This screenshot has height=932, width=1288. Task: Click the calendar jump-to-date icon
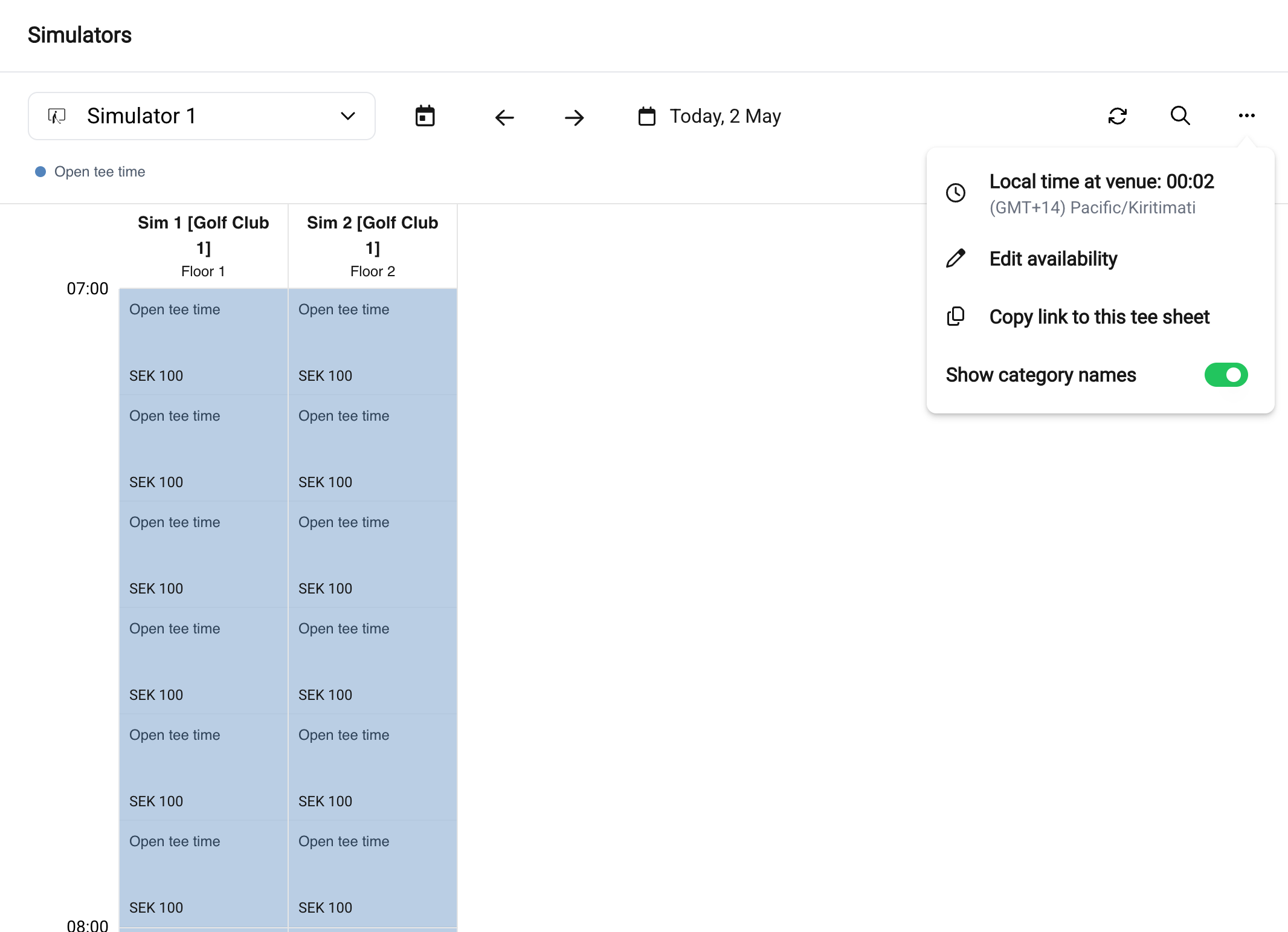click(x=425, y=116)
